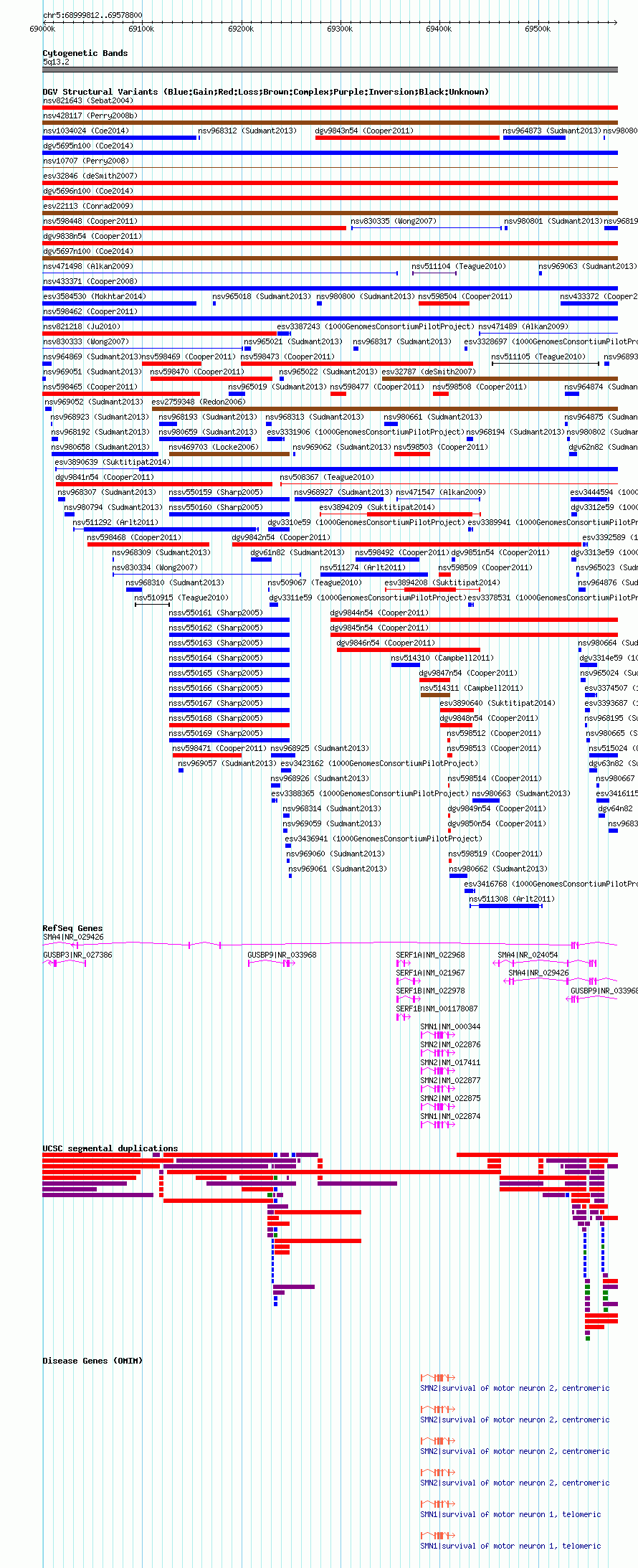
Task: Open the DGV Structural Variants track title
Action: click(x=266, y=92)
